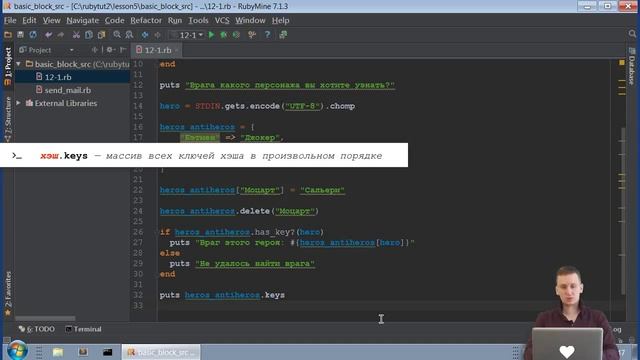Screen dimensions: 640x360
Task: Open the Database side tool window
Action: [x=632, y=66]
